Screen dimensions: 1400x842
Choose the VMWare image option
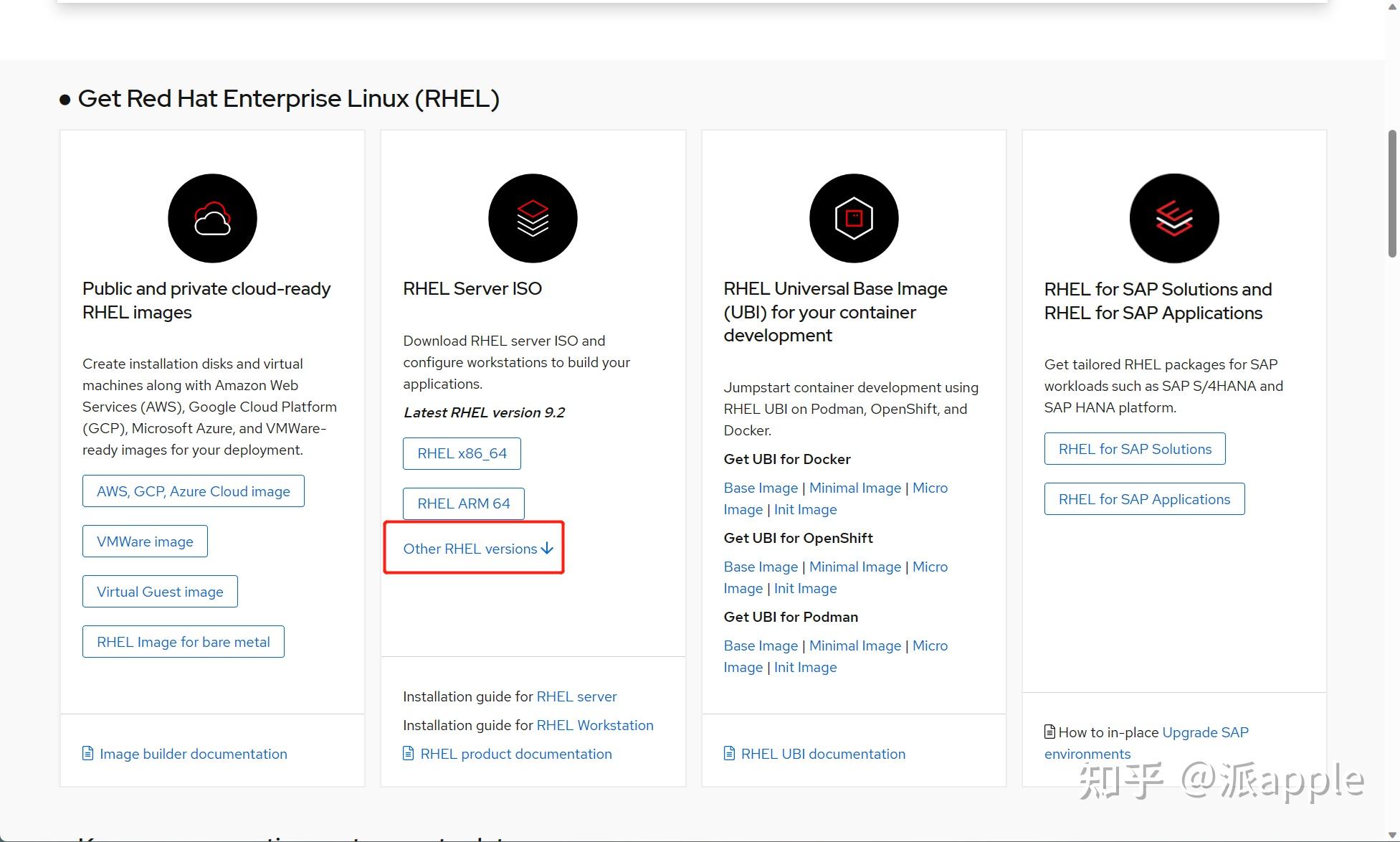[145, 541]
